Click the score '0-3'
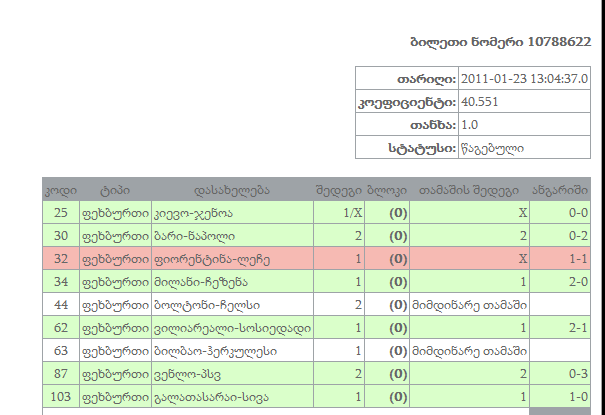Image resolution: width=605 pixels, height=415 pixels. (578, 374)
